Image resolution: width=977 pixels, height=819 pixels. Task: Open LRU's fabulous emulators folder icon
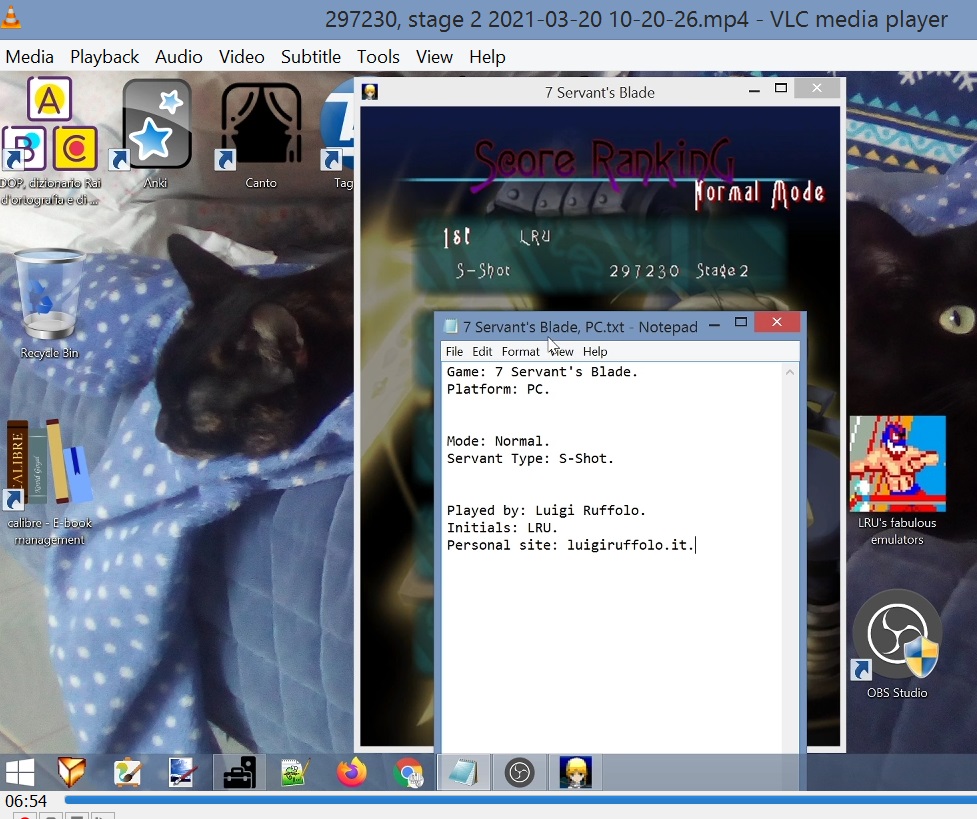896,464
